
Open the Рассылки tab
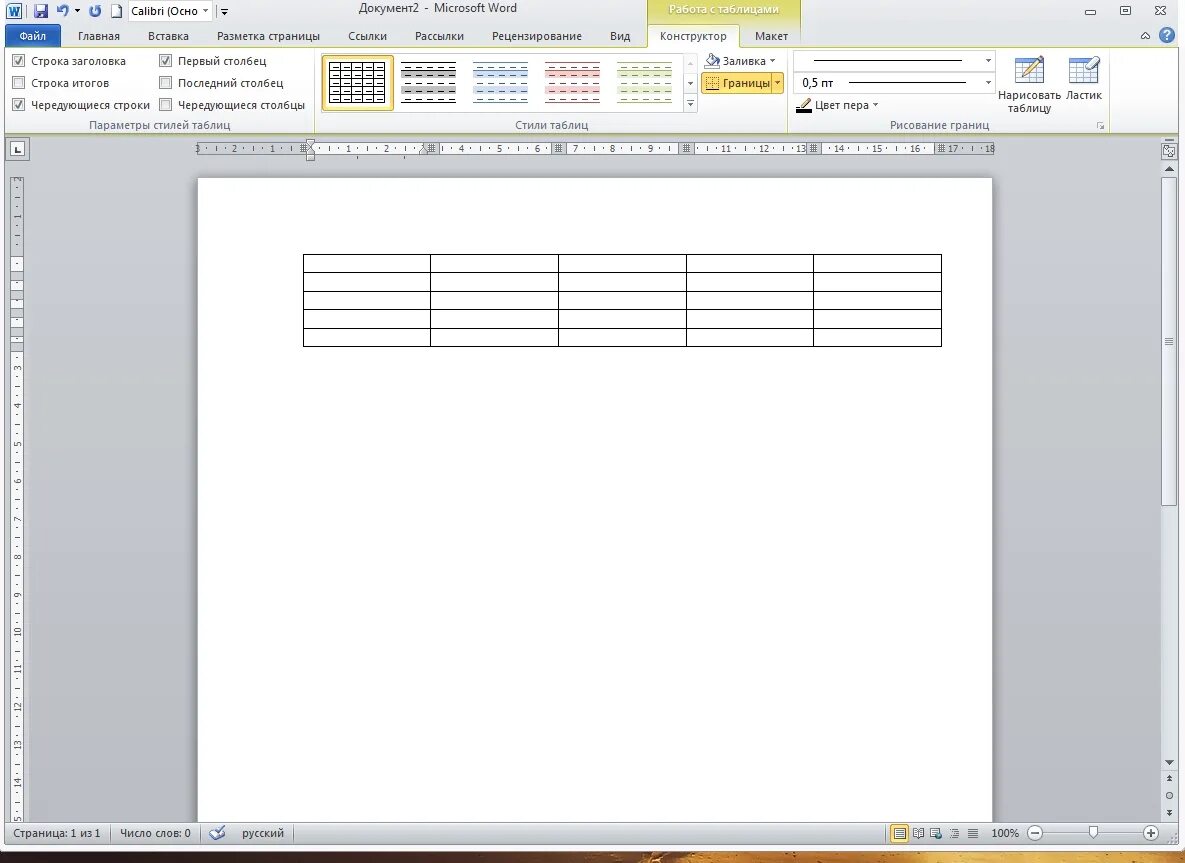[x=439, y=36]
